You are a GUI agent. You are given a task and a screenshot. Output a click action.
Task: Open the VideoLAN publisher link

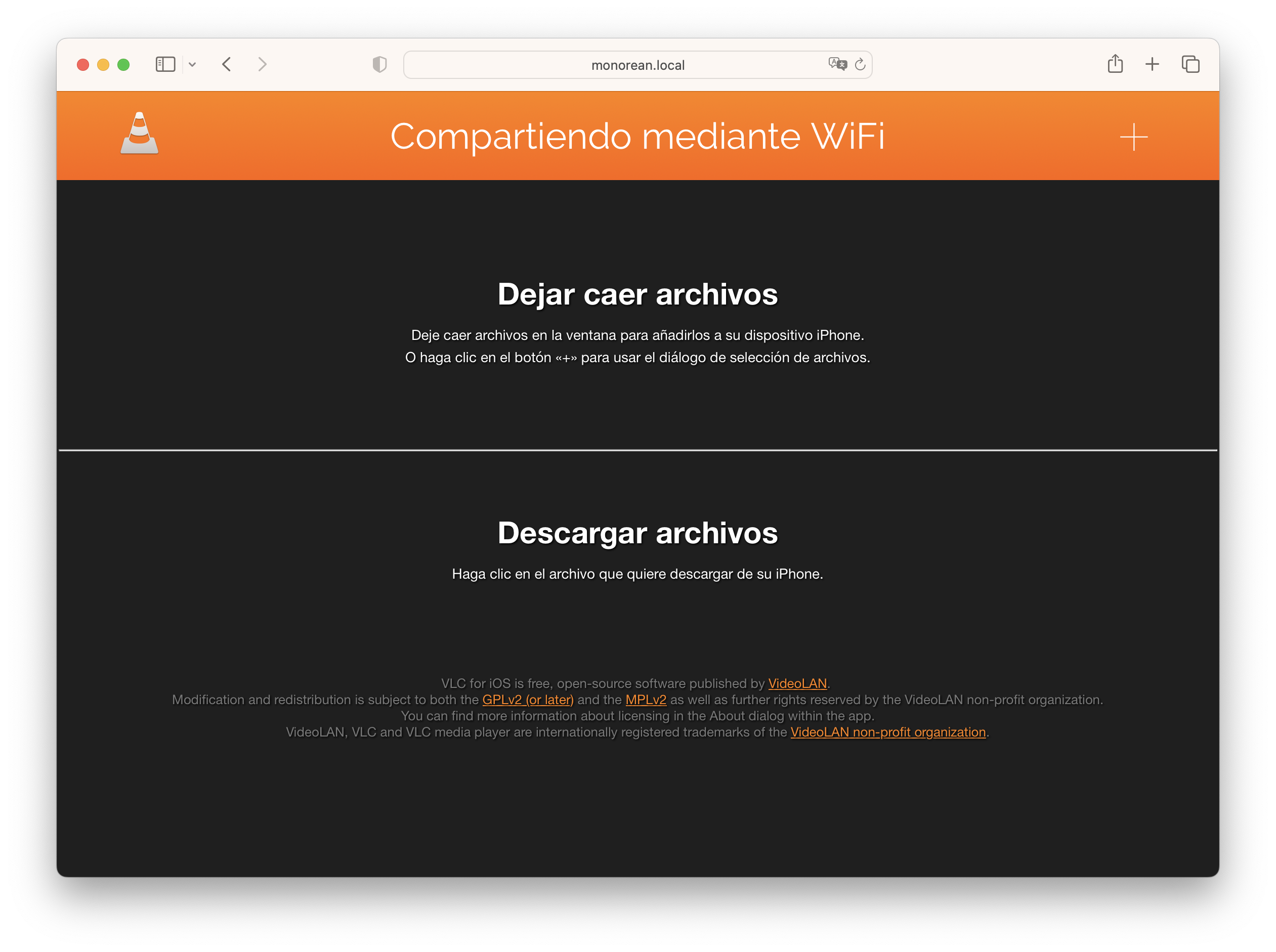coord(797,683)
